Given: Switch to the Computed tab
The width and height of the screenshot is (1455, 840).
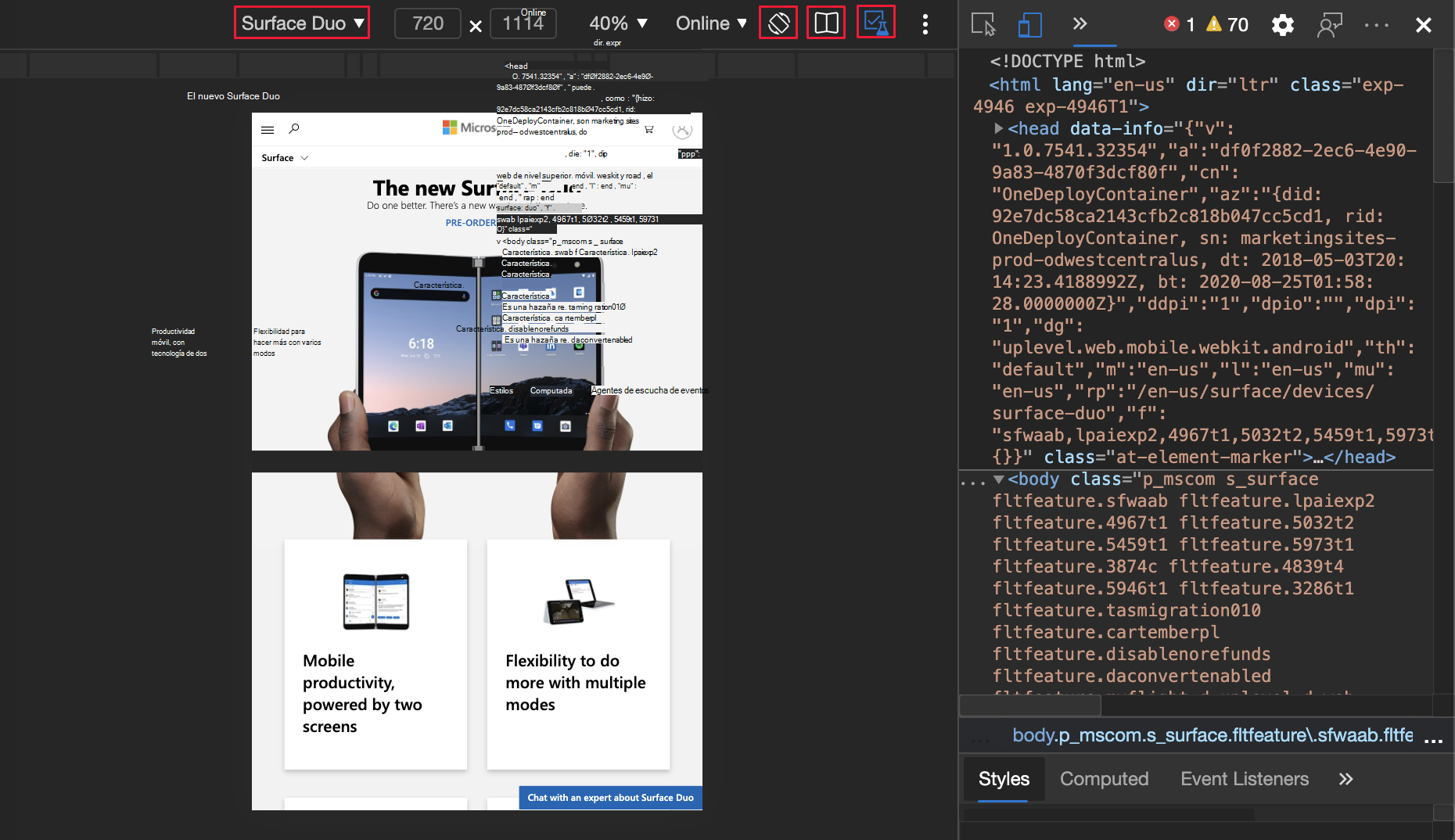Looking at the screenshot, I should [x=1104, y=778].
